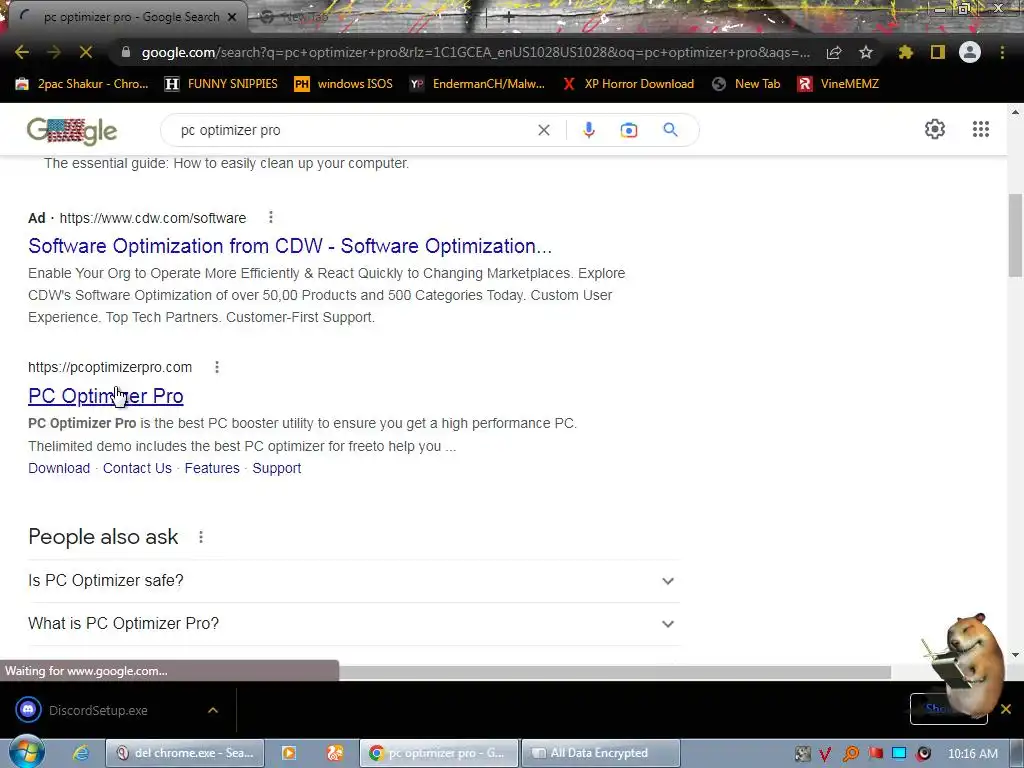Open options dots for the CDW ad
Screen dimensions: 1024x768
(271, 217)
